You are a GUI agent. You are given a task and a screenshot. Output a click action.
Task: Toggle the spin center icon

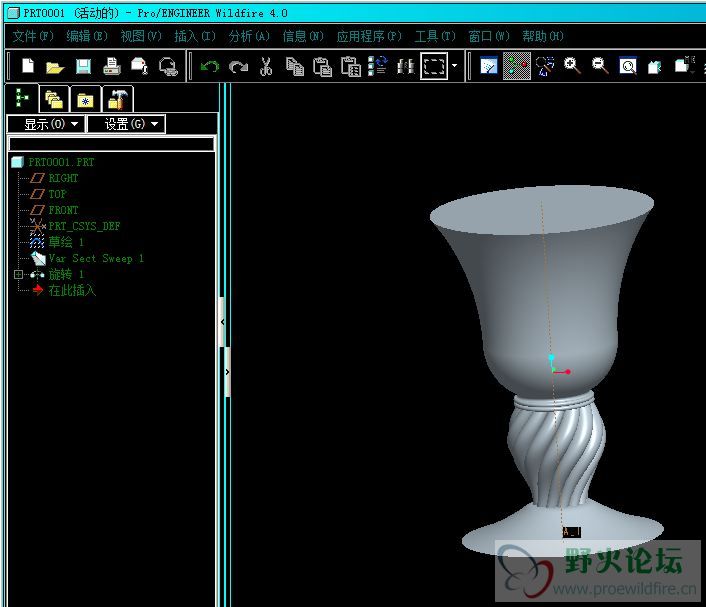516,66
